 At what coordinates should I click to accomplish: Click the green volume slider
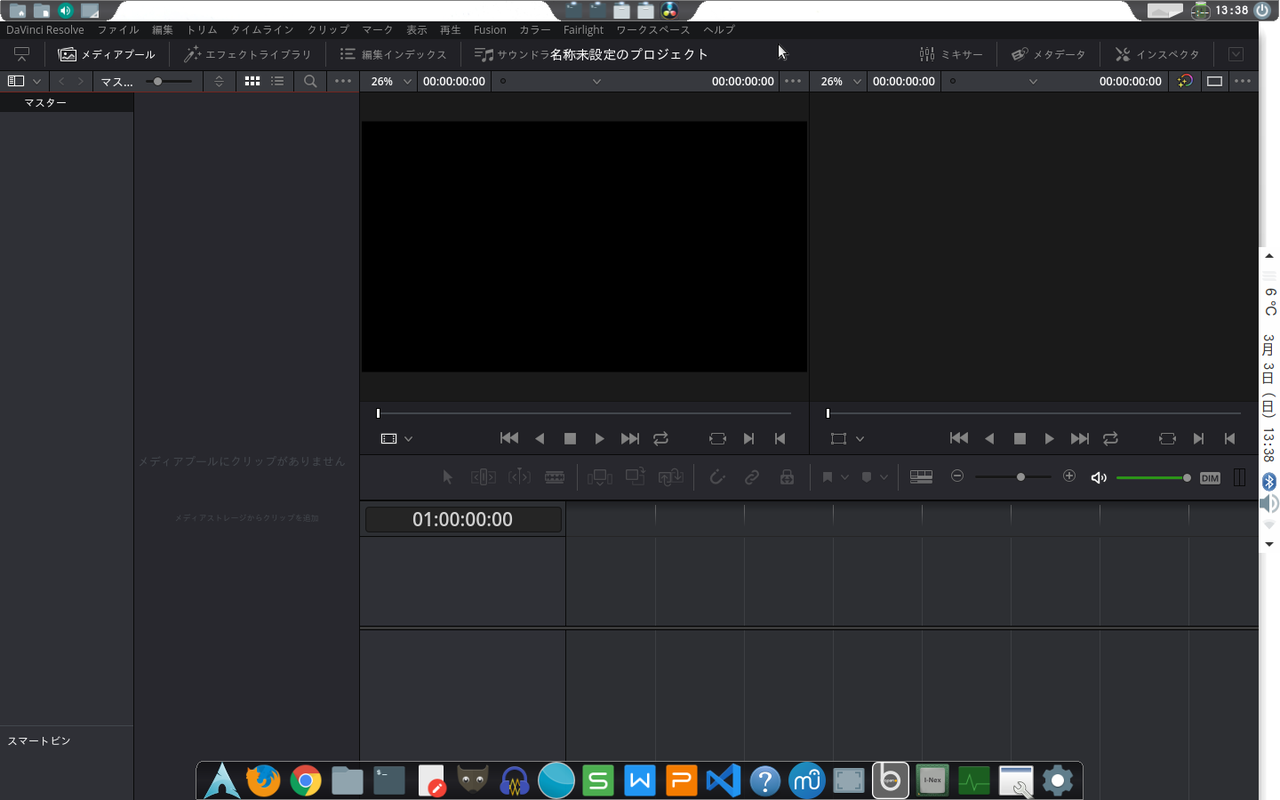pos(1150,478)
